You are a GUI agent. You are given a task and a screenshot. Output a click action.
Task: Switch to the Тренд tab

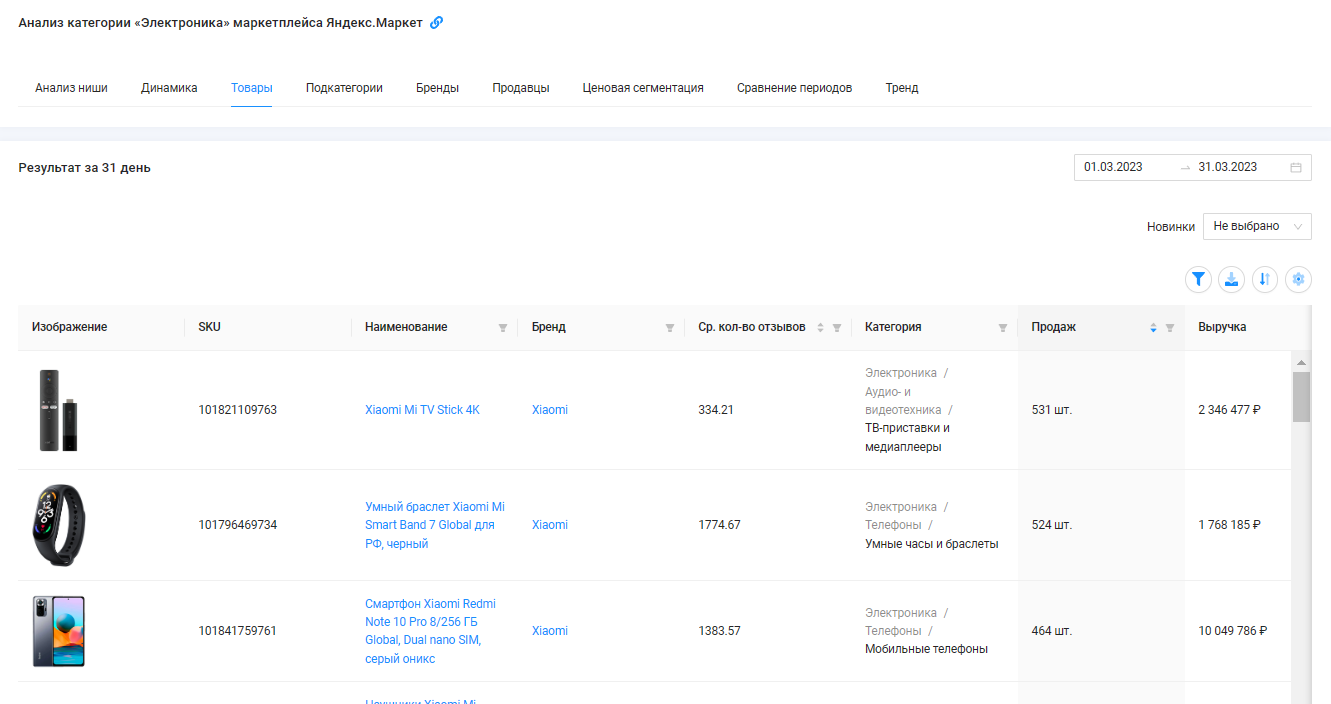[x=901, y=88]
